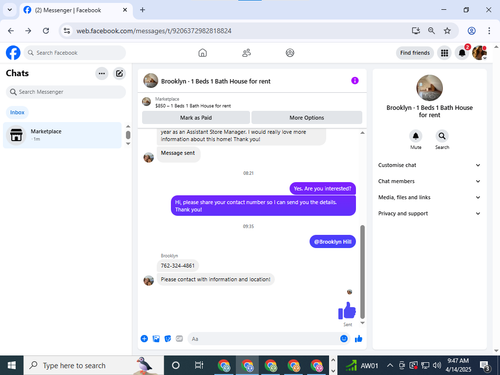Focus the Search Facebook field
500x375 pixels.
pyautogui.click(x=75, y=53)
